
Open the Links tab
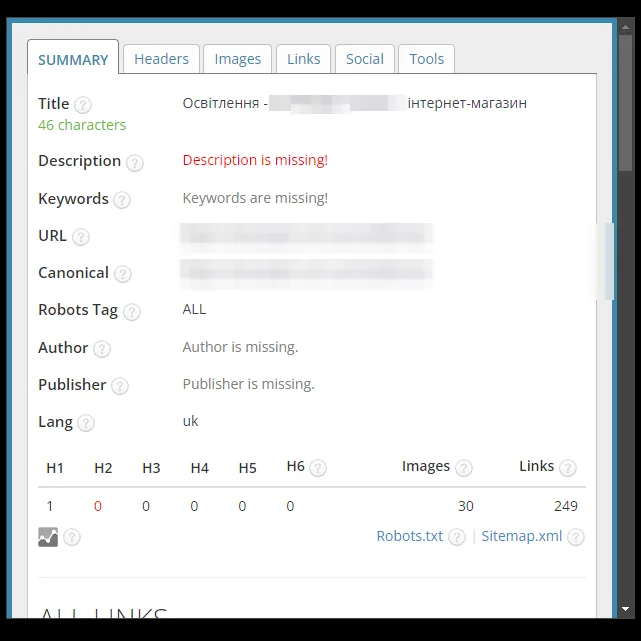[303, 59]
